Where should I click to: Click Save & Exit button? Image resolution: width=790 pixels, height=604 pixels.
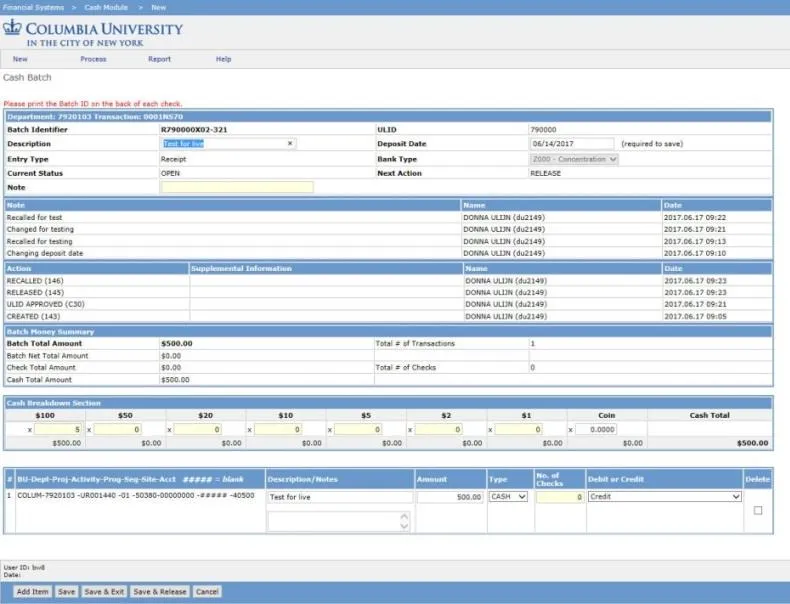(104, 591)
